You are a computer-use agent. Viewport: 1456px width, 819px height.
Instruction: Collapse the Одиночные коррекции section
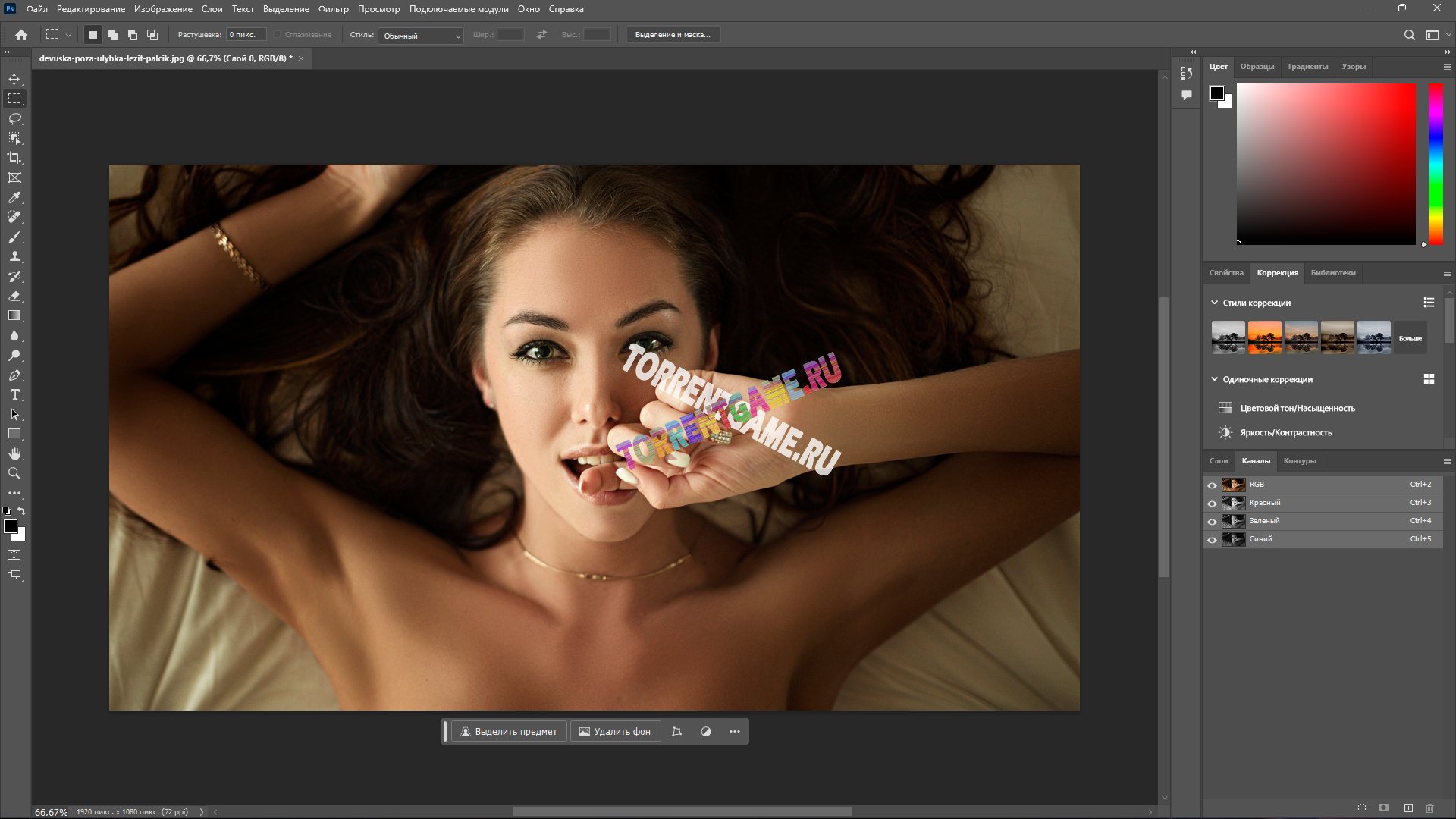[x=1214, y=379]
